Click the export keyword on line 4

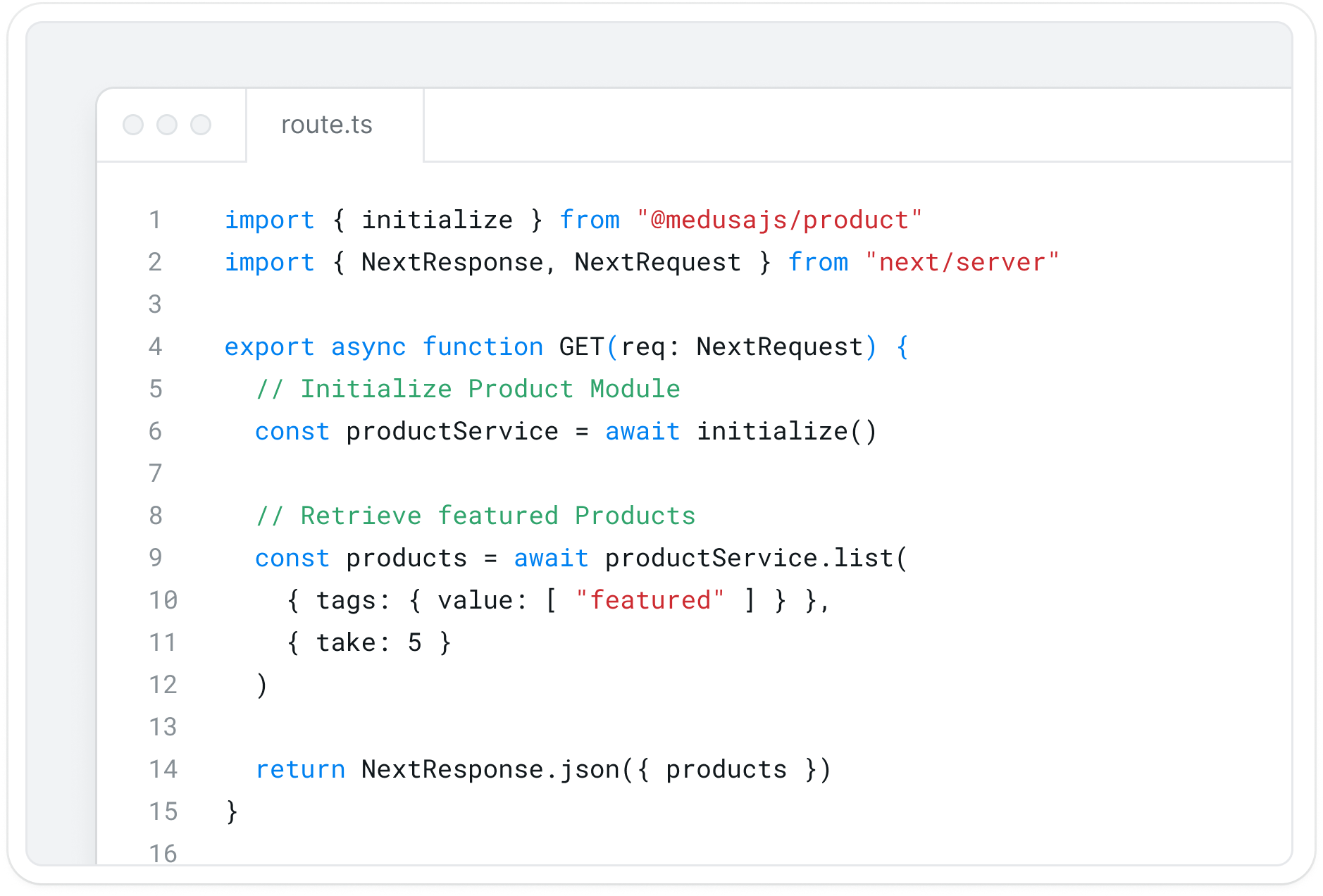[x=269, y=347]
